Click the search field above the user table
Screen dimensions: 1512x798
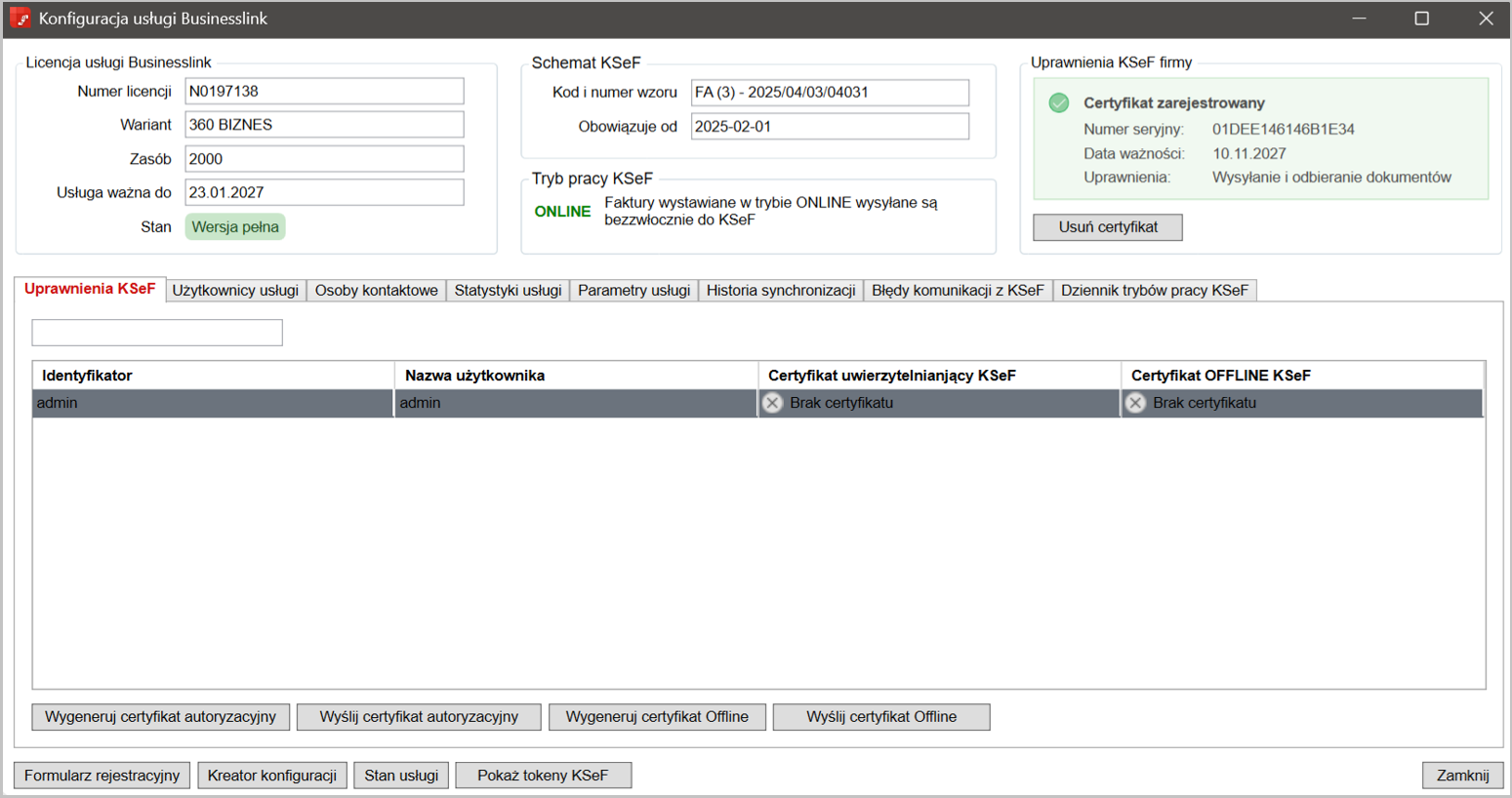pos(157,333)
